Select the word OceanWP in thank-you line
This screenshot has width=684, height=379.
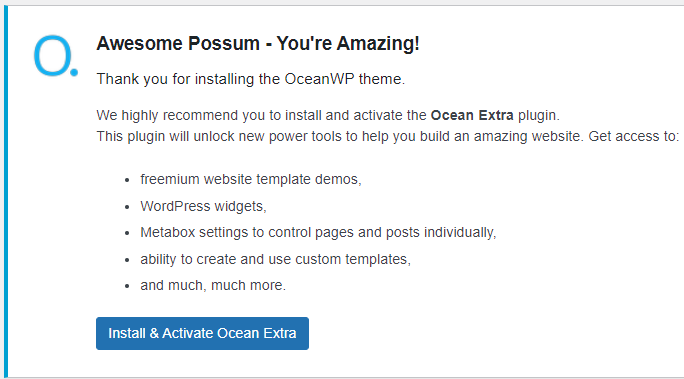(319, 79)
